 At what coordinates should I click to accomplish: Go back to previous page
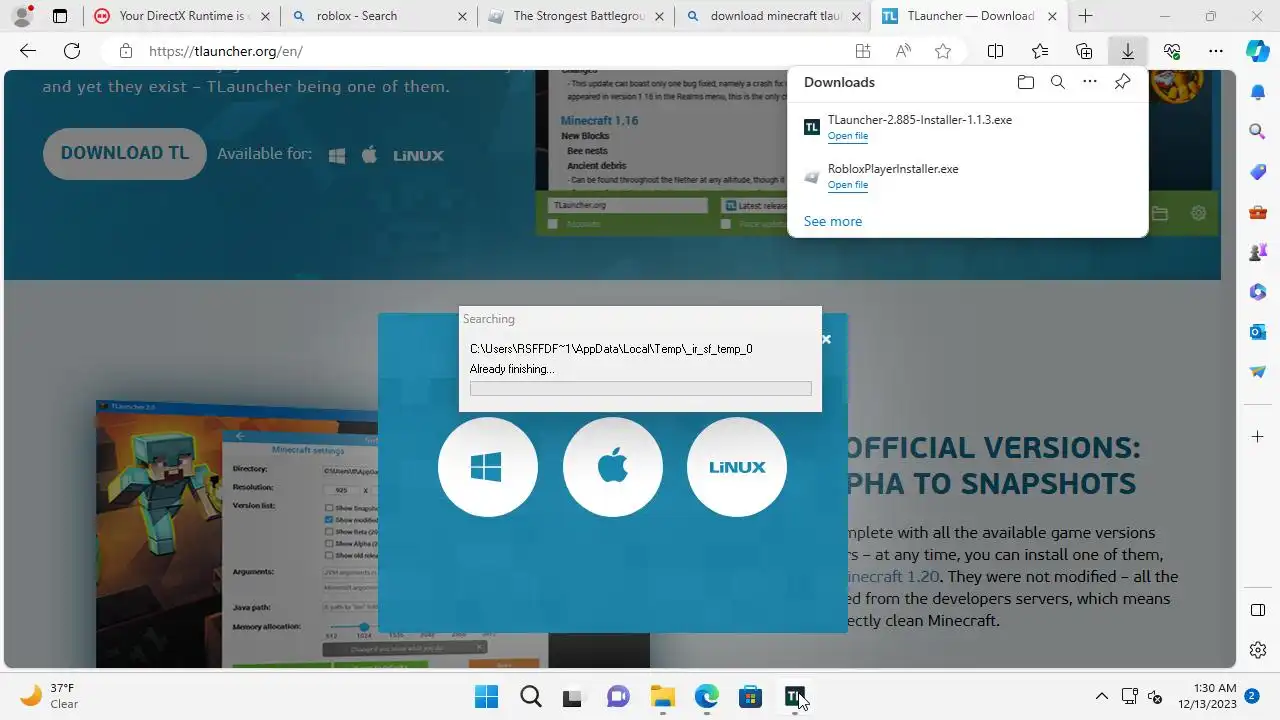(x=28, y=51)
